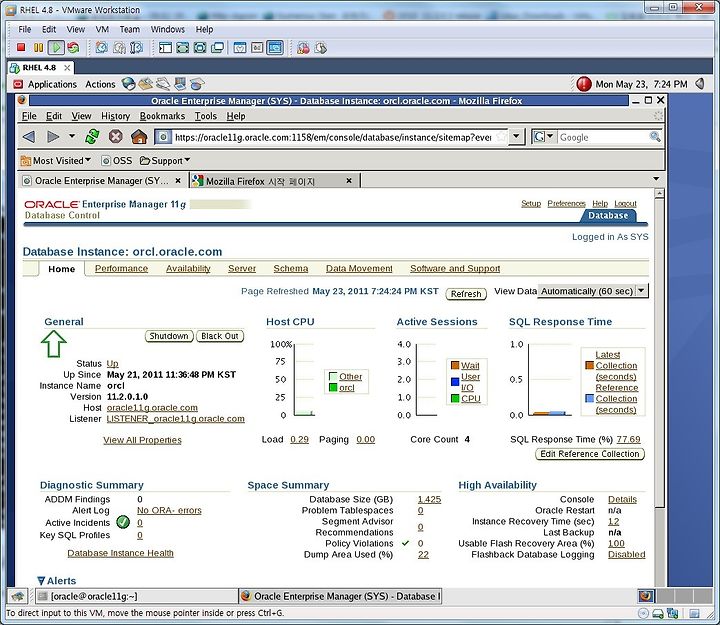Click the Shutdown button
Image resolution: width=720 pixels, height=625 pixels.
[169, 336]
